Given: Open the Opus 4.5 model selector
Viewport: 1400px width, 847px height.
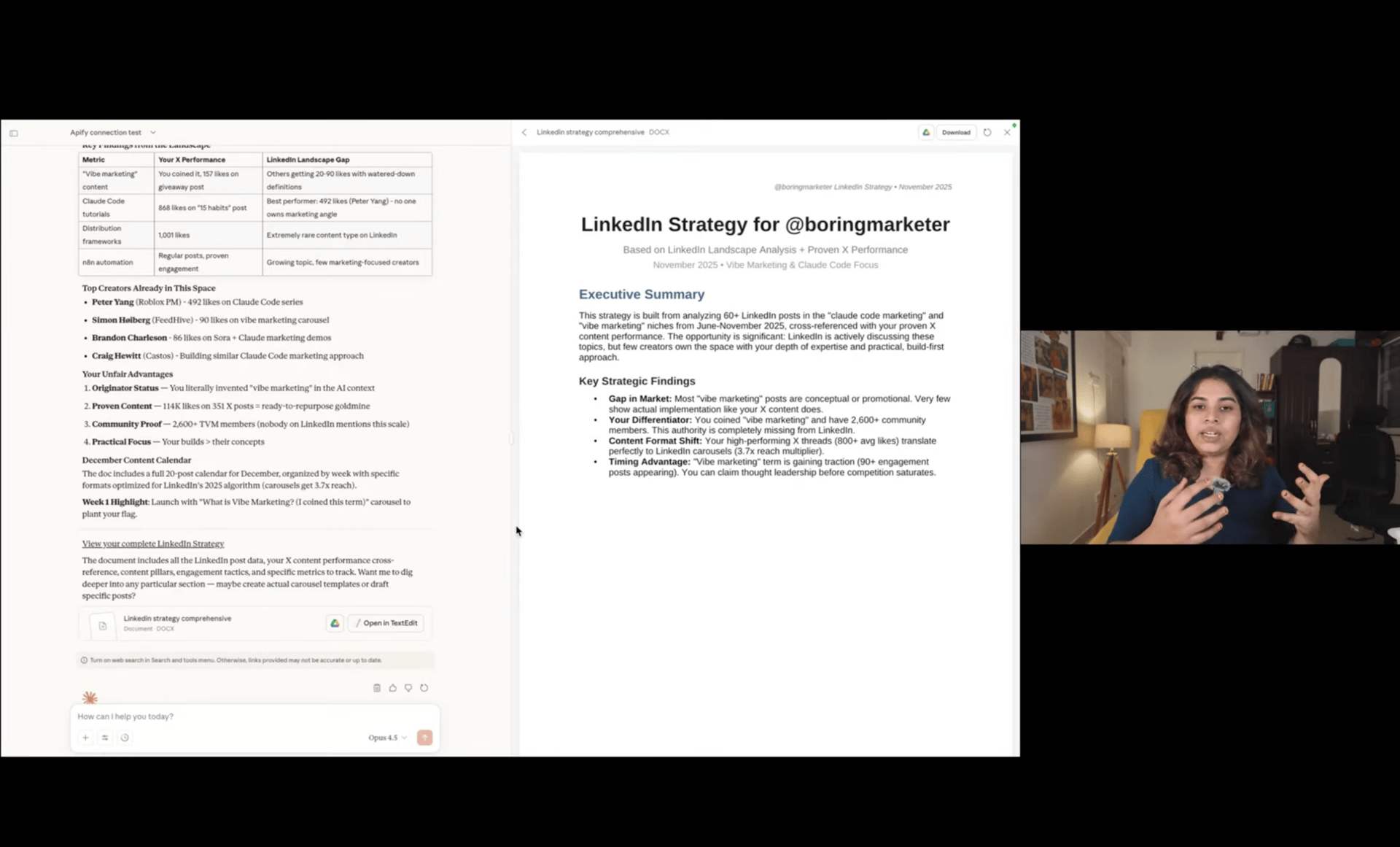Looking at the screenshot, I should pos(387,738).
